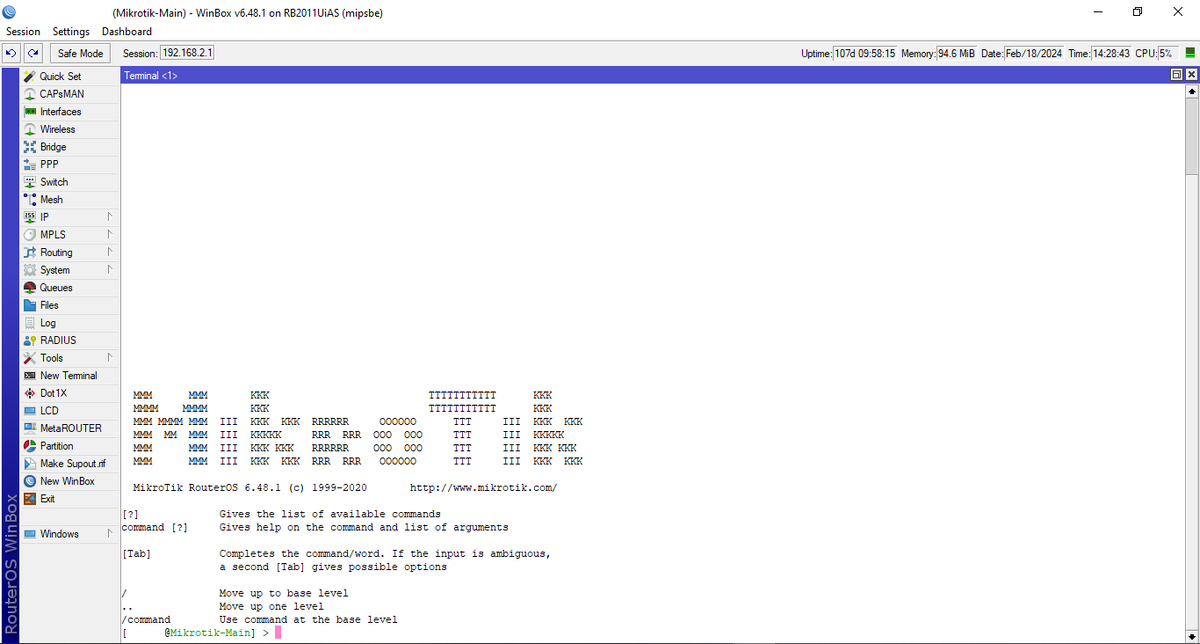Click the Undo arrow button

point(12,53)
